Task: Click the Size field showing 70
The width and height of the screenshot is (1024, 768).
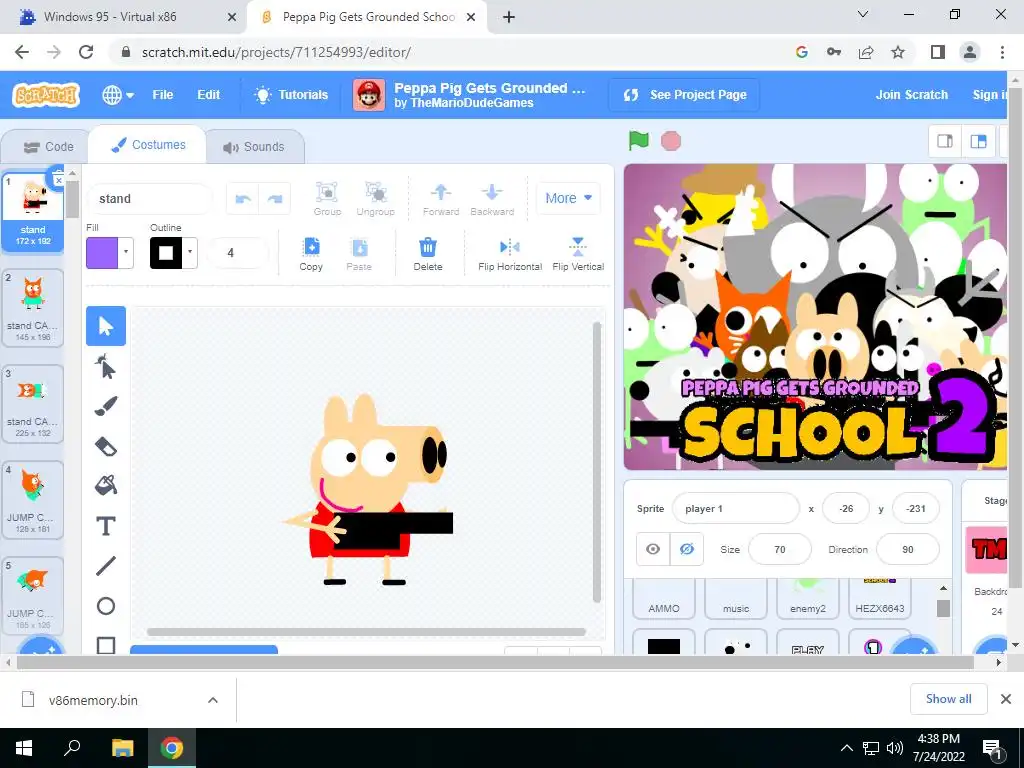Action: (x=780, y=549)
